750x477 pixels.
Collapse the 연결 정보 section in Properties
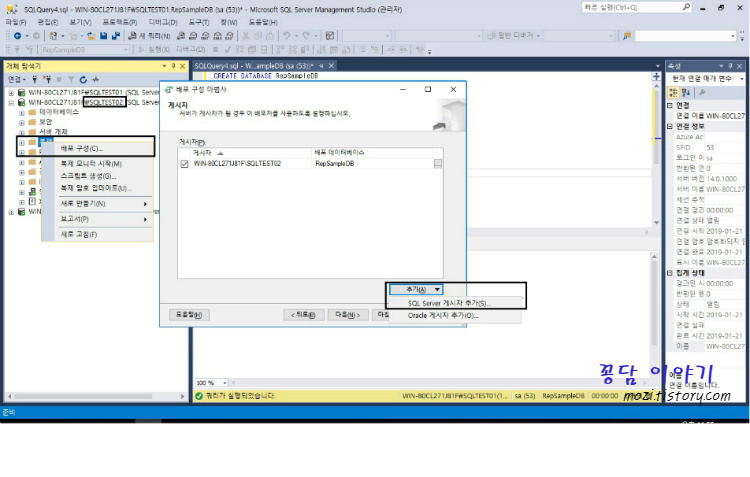coord(670,126)
